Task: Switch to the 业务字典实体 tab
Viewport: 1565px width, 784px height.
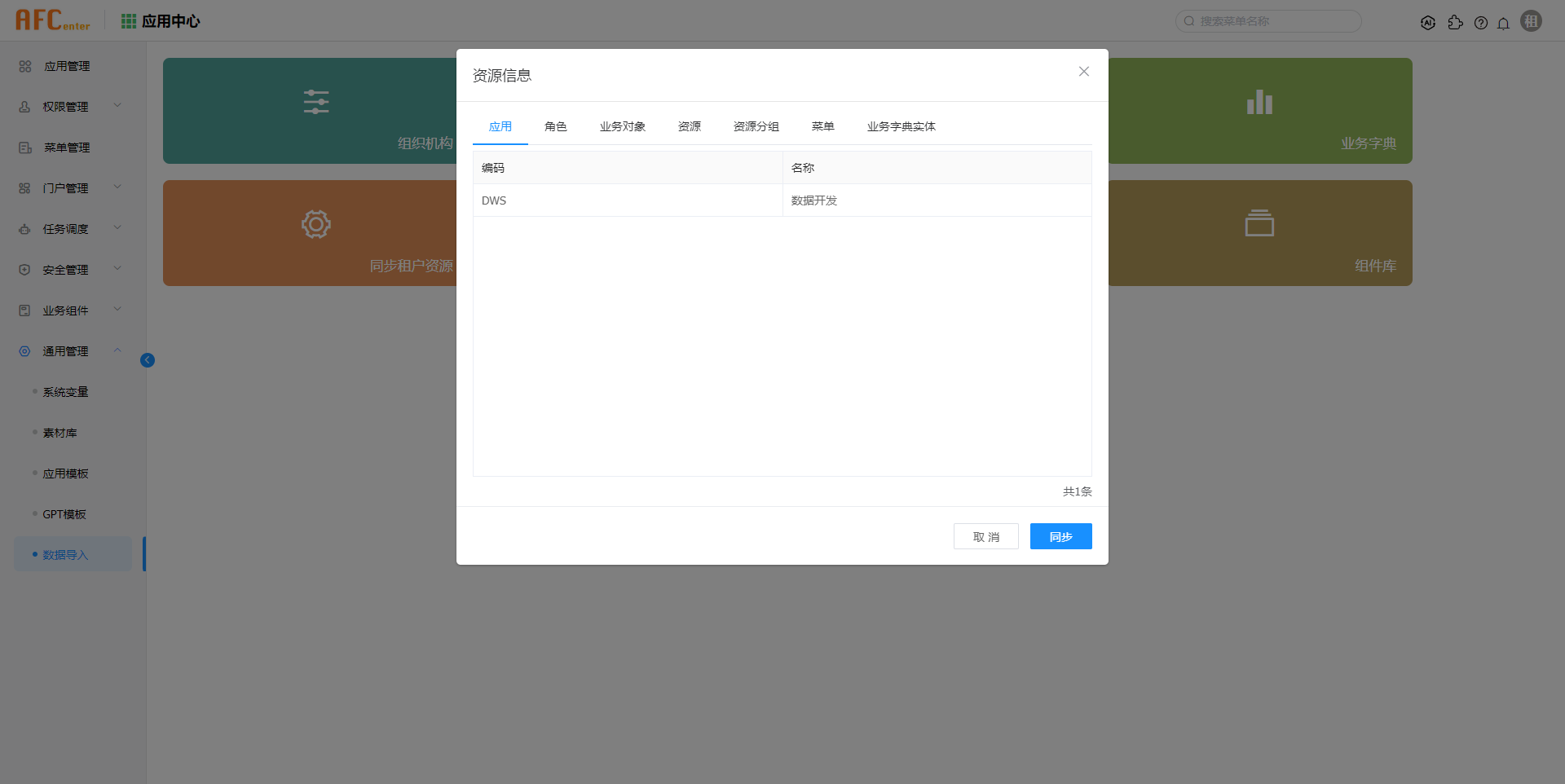Action: click(901, 126)
